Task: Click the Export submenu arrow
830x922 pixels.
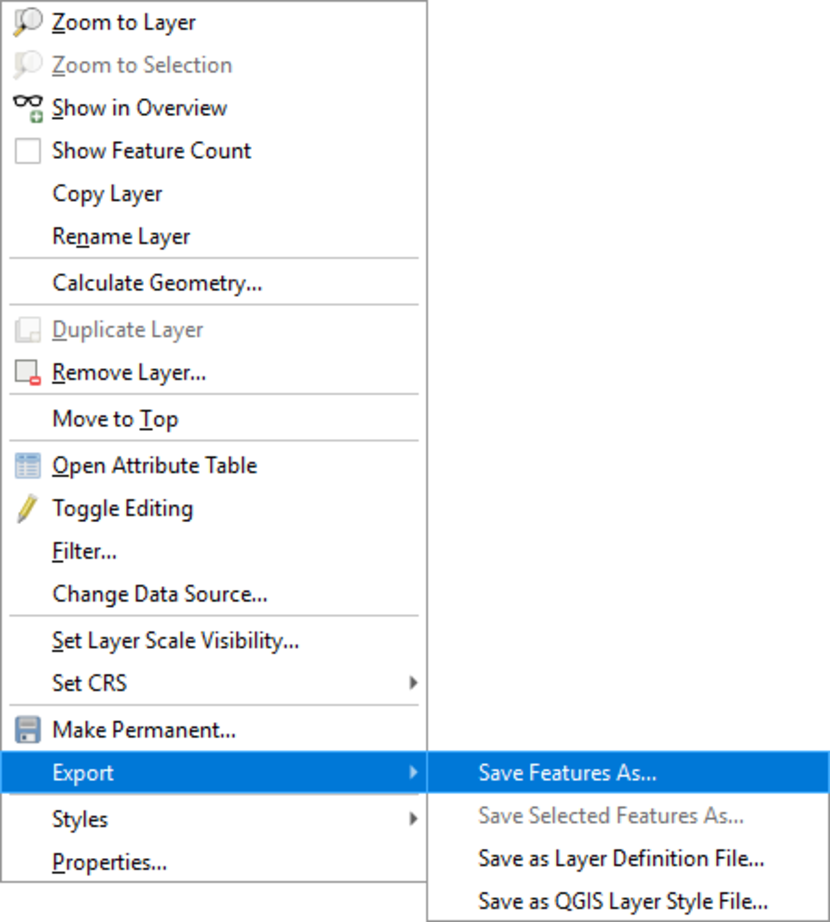Action: coord(413,772)
